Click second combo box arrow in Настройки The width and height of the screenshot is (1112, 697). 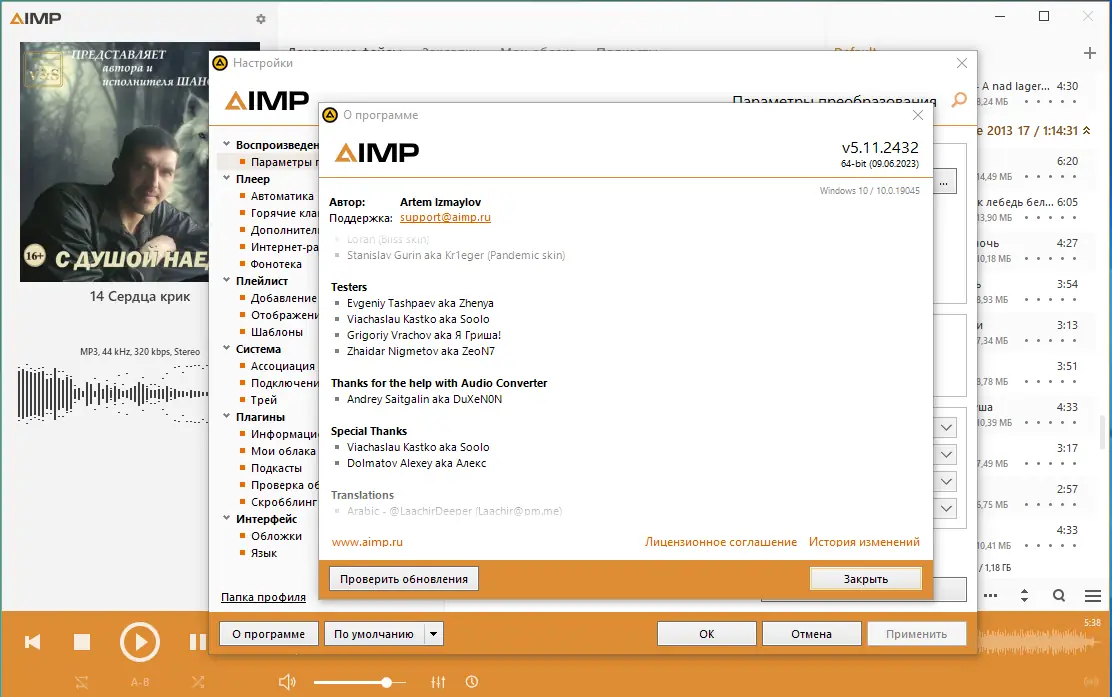coord(947,455)
